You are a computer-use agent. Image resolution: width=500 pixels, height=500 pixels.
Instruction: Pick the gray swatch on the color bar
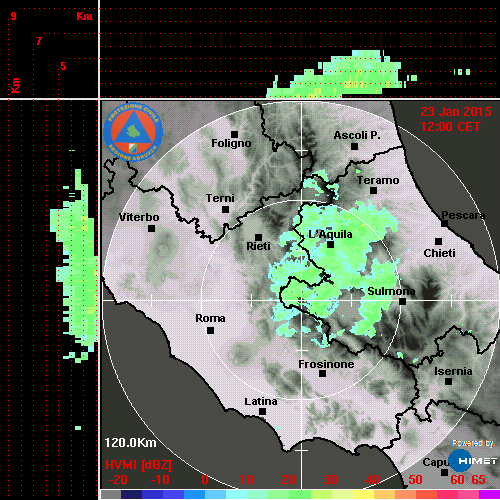pyautogui.click(x=111, y=494)
